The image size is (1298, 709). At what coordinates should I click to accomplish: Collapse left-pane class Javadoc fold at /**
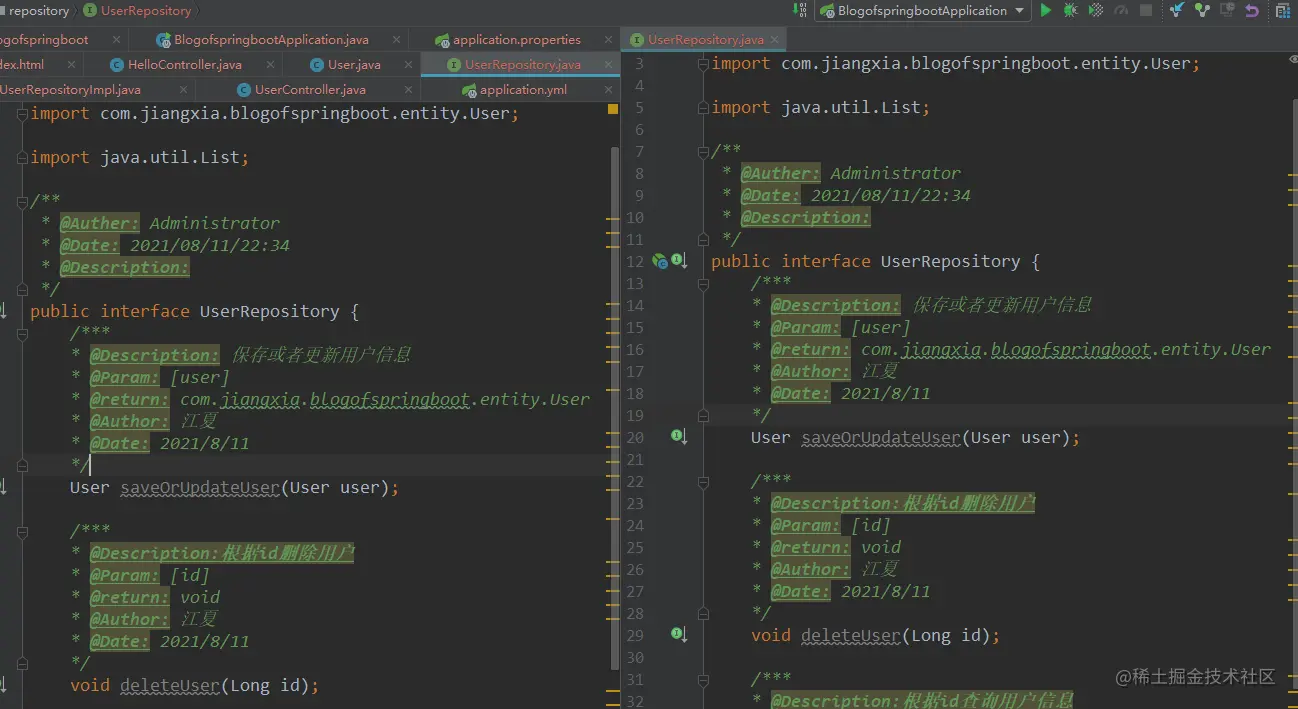click(24, 201)
